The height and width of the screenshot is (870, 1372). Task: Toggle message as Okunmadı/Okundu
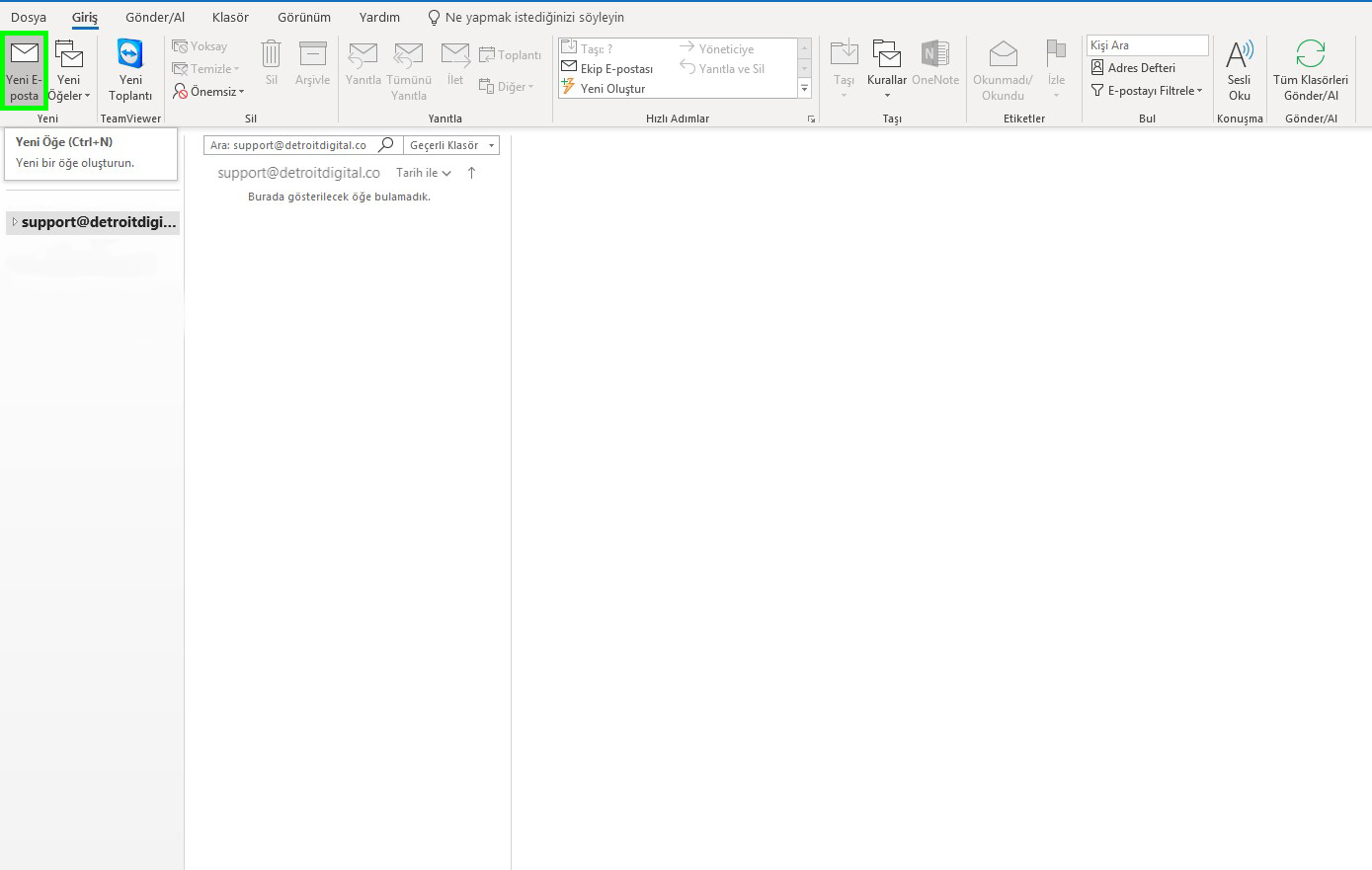1002,67
